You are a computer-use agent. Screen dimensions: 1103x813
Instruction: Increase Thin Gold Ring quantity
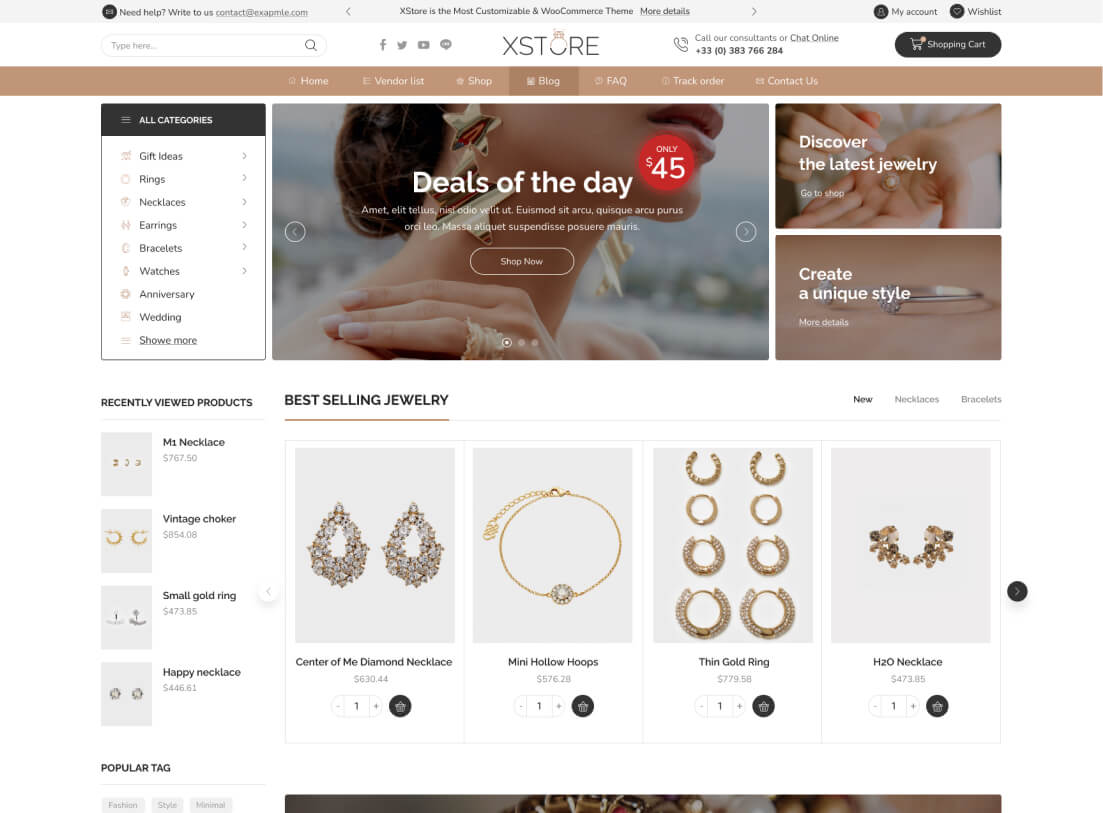pyautogui.click(x=739, y=706)
